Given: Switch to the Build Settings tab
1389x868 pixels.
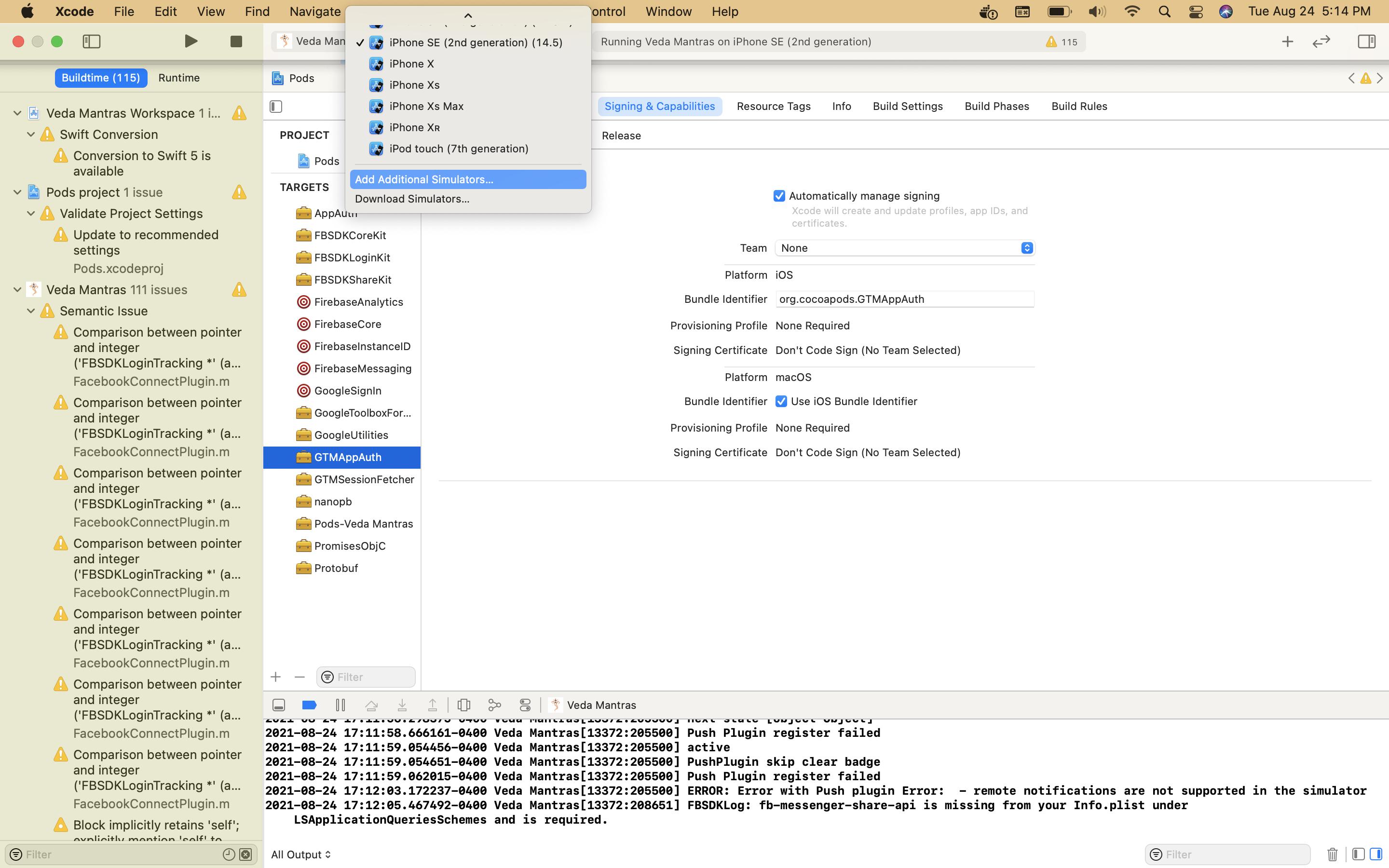Looking at the screenshot, I should coord(908,106).
